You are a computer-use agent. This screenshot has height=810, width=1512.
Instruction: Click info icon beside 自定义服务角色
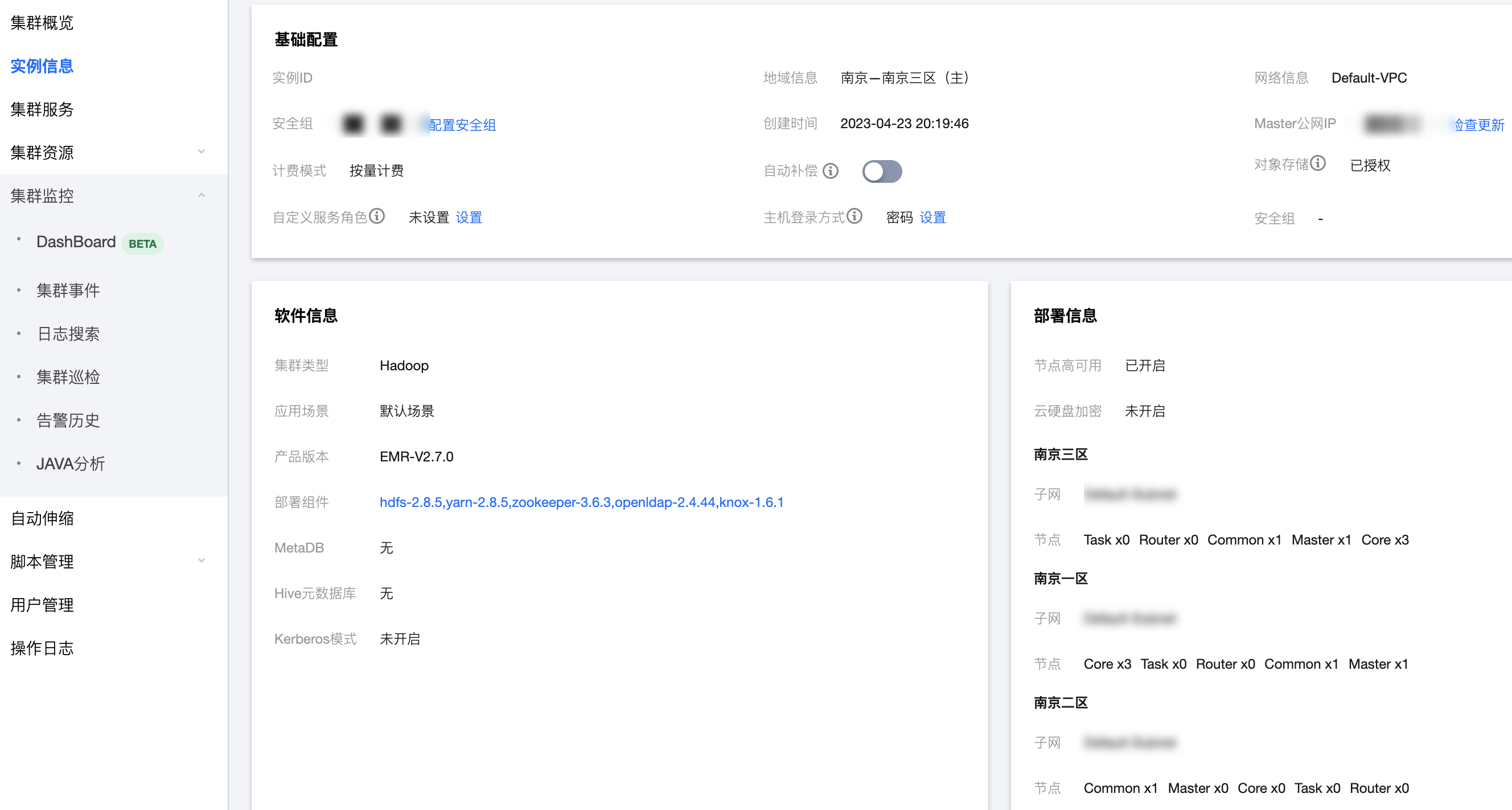click(379, 216)
